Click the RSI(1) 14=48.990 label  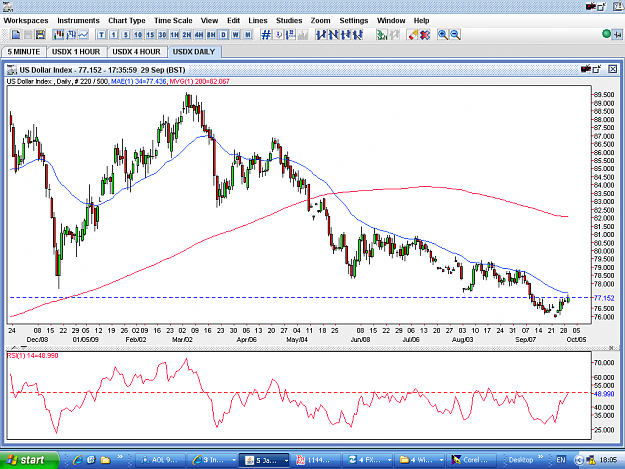(x=33, y=356)
